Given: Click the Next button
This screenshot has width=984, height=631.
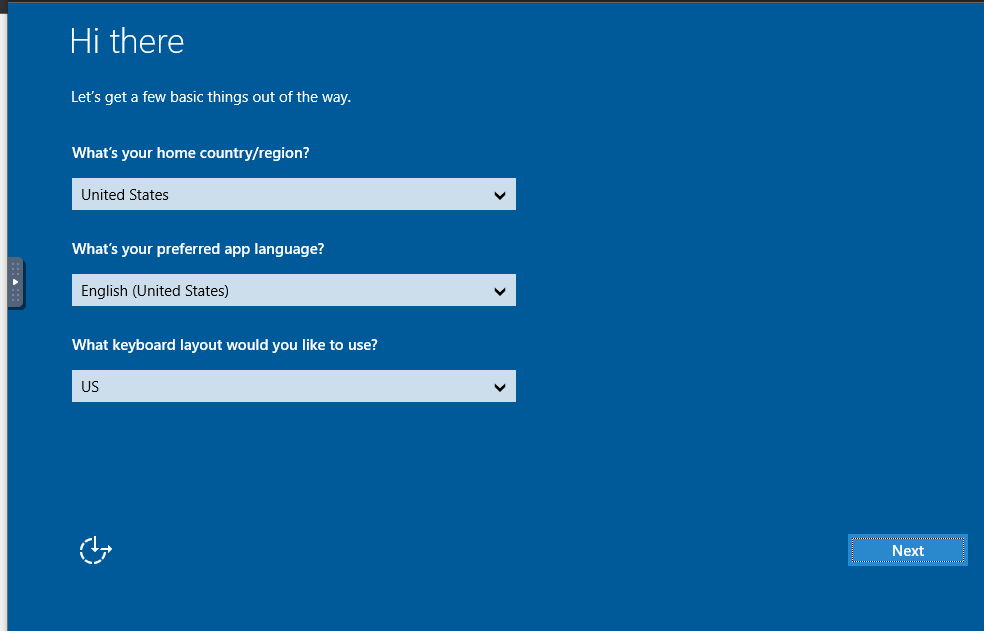Looking at the screenshot, I should (907, 550).
